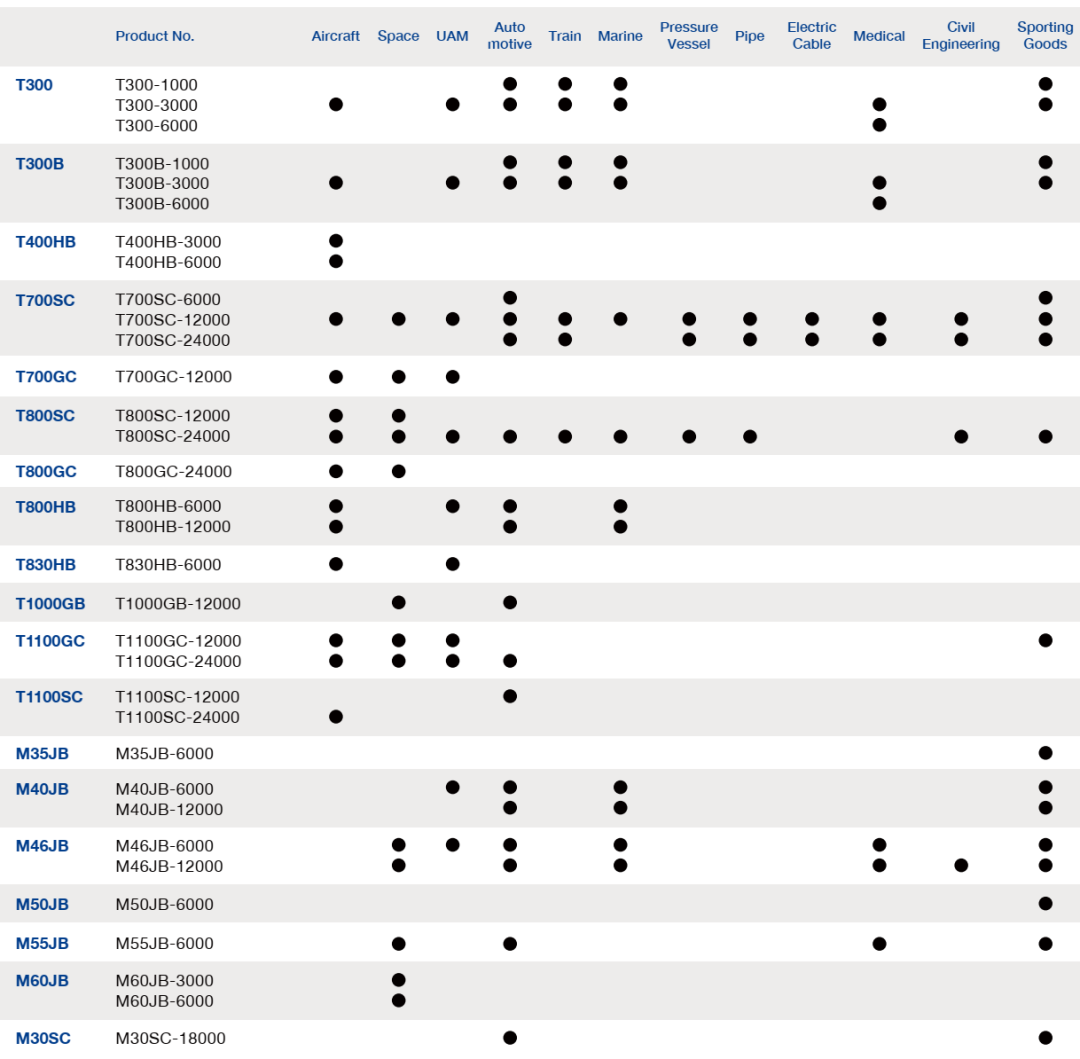Click the Medical dot for T300-6000
This screenshot has width=1080, height=1059.
coord(879,125)
